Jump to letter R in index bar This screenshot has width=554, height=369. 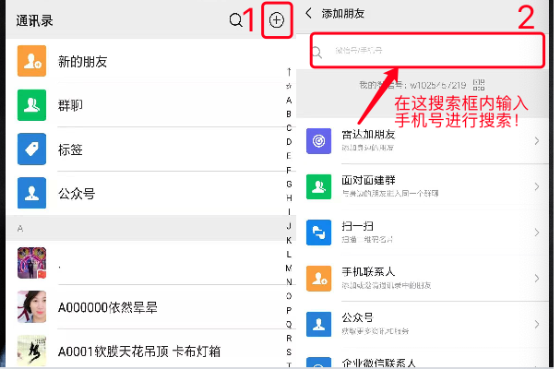coord(289,338)
